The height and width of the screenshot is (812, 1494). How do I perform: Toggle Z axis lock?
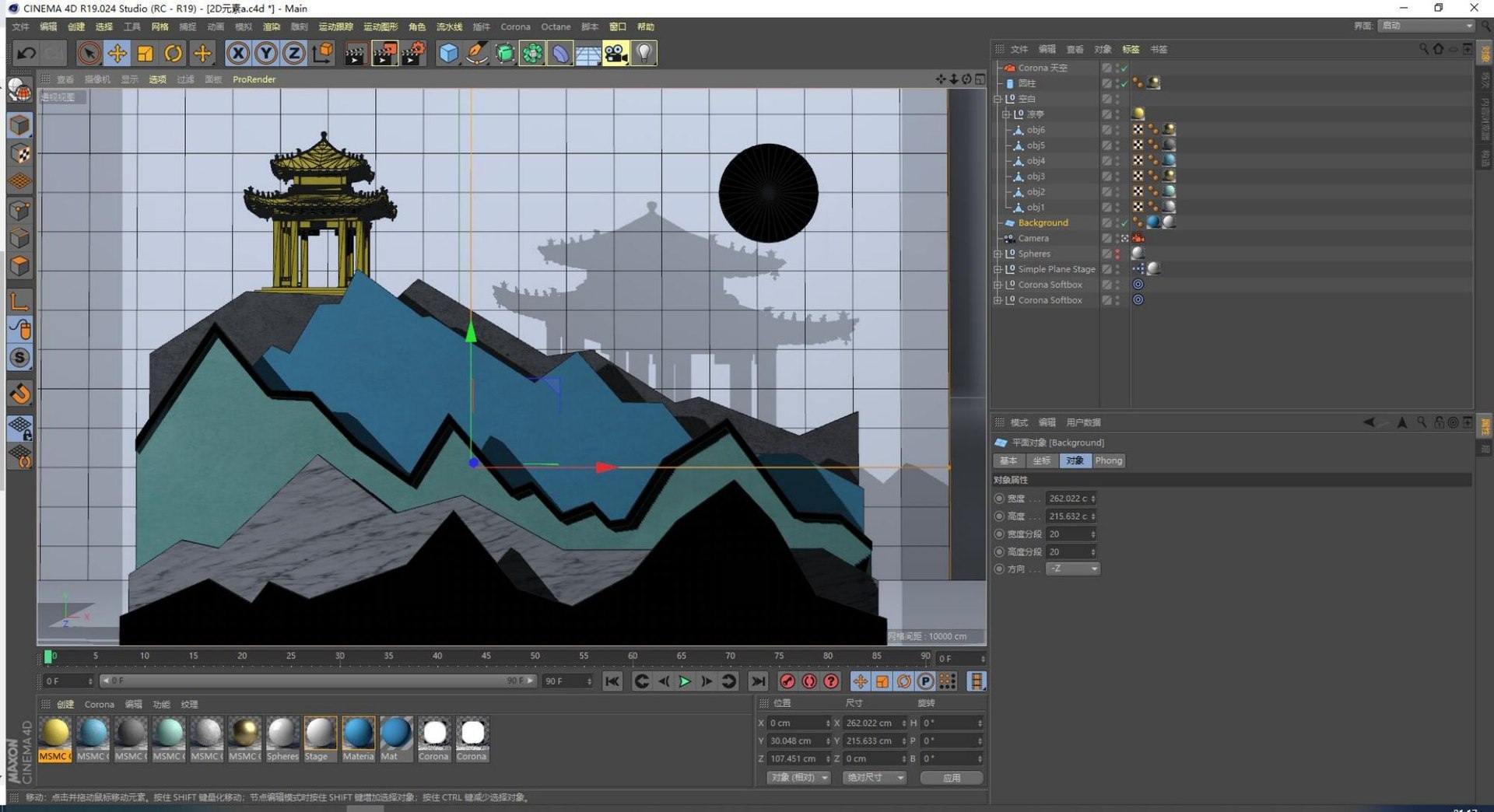(294, 53)
